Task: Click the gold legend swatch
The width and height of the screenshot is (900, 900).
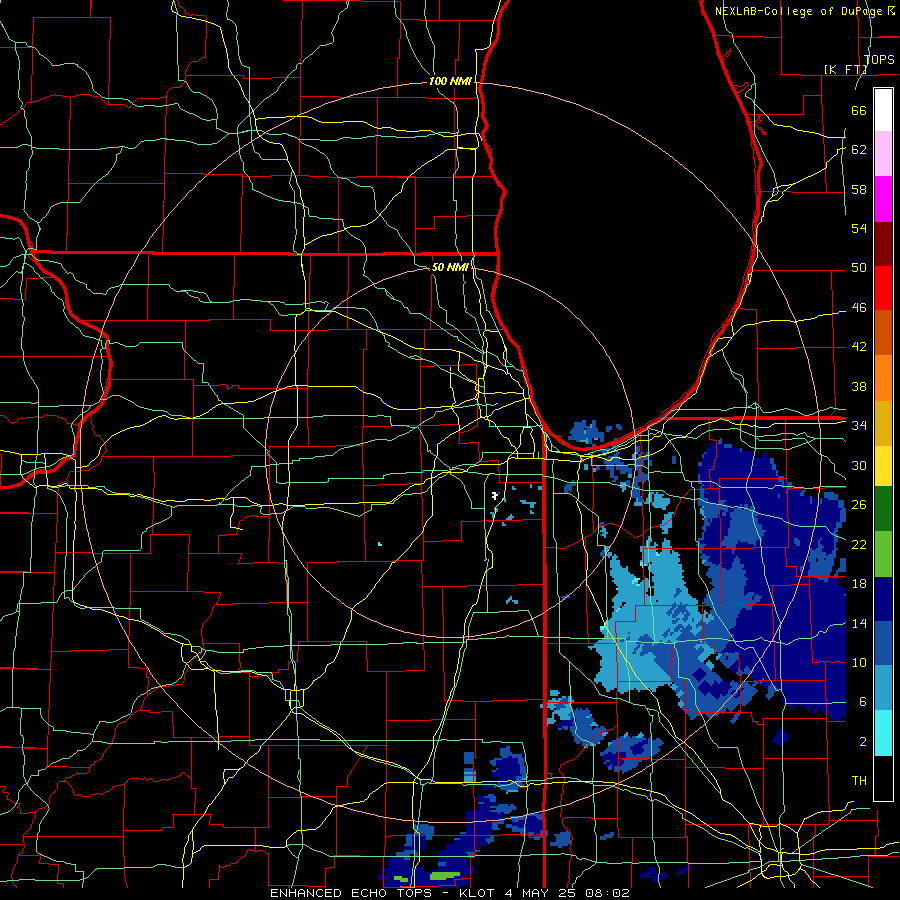Action: tap(883, 423)
